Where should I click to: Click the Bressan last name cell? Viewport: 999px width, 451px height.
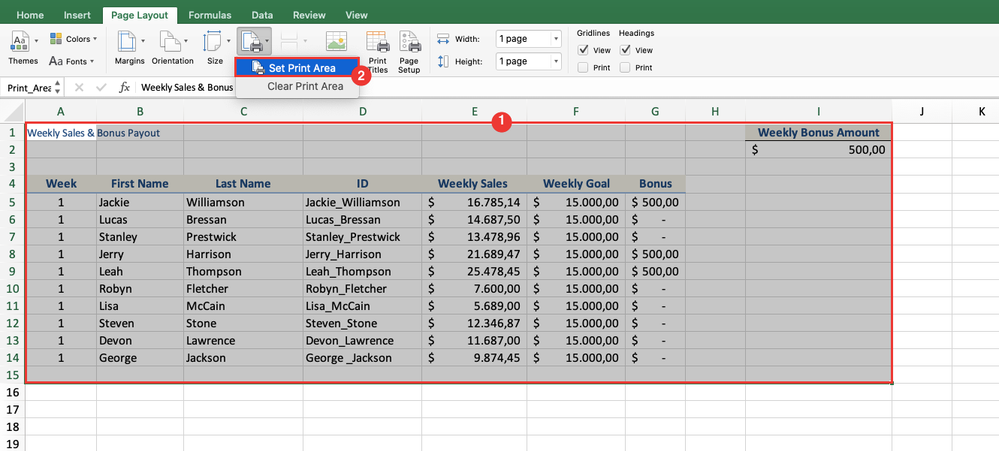(243, 220)
